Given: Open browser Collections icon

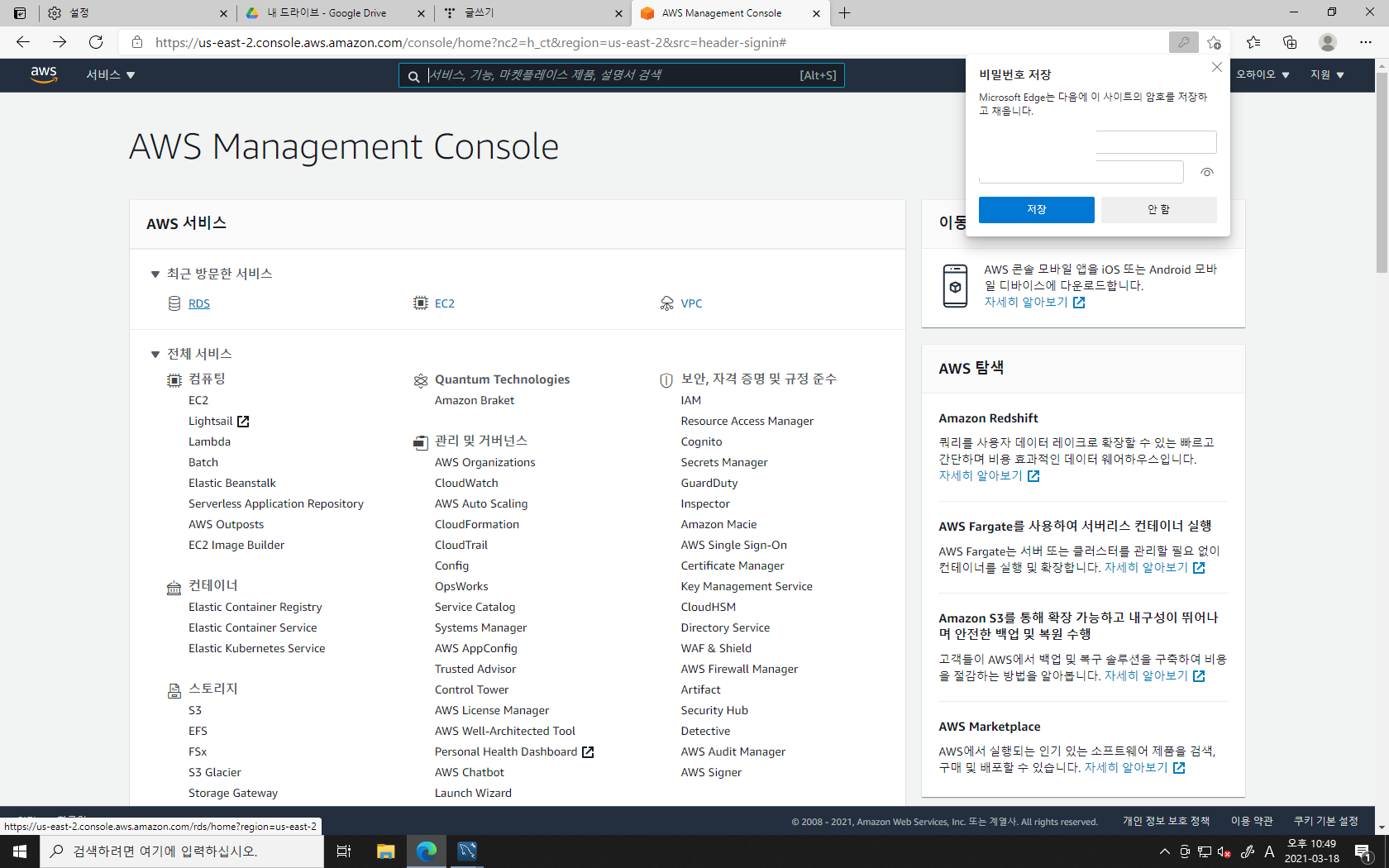Looking at the screenshot, I should pos(1290,42).
